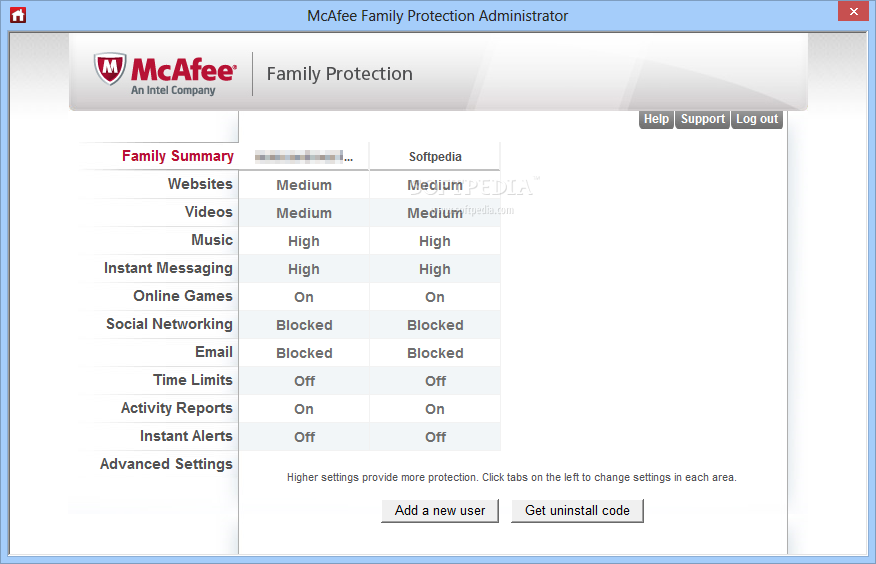876x564 pixels.
Task: Add a new user
Action: [x=440, y=510]
